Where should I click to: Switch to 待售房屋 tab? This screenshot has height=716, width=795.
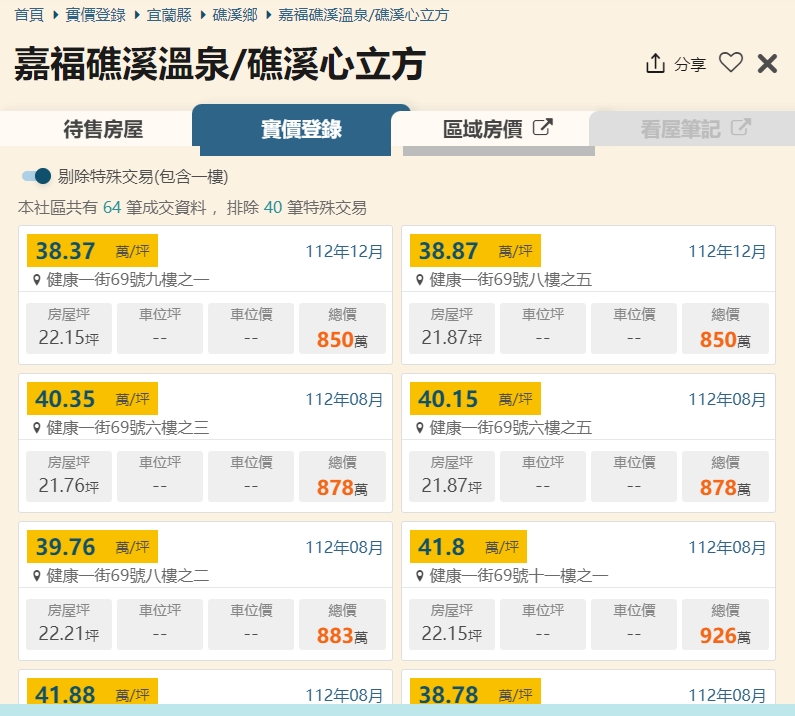click(103, 129)
